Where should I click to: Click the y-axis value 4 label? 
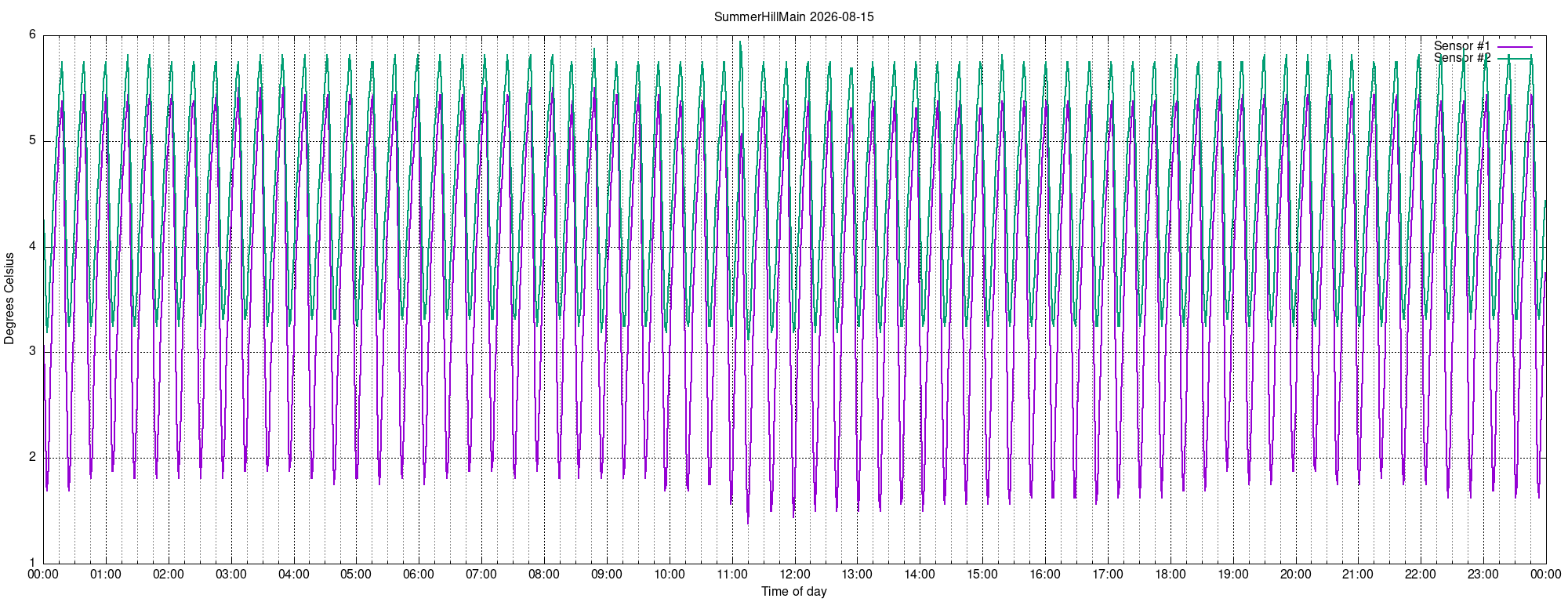(32, 246)
